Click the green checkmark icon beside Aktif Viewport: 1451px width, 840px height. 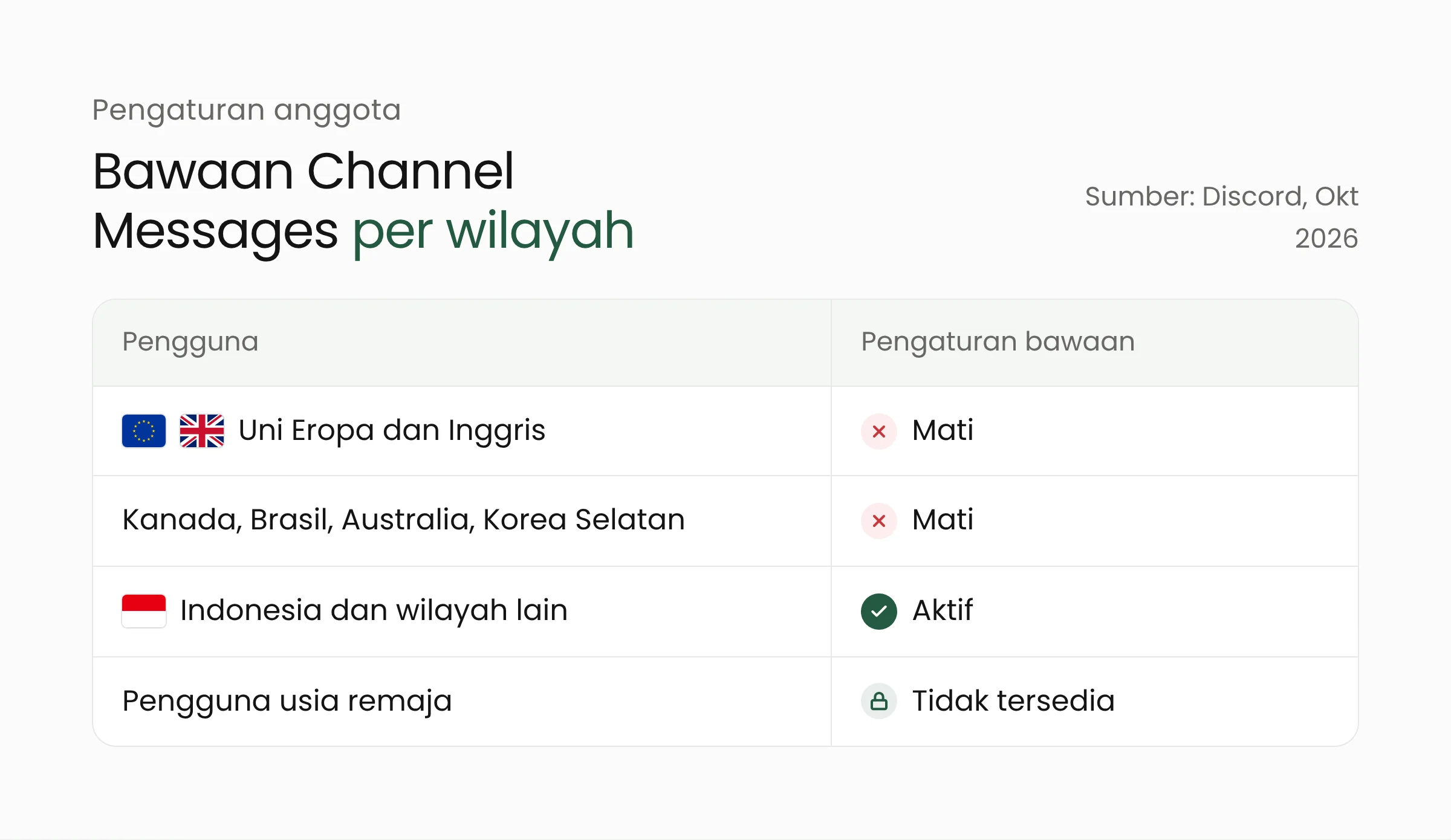click(879, 612)
